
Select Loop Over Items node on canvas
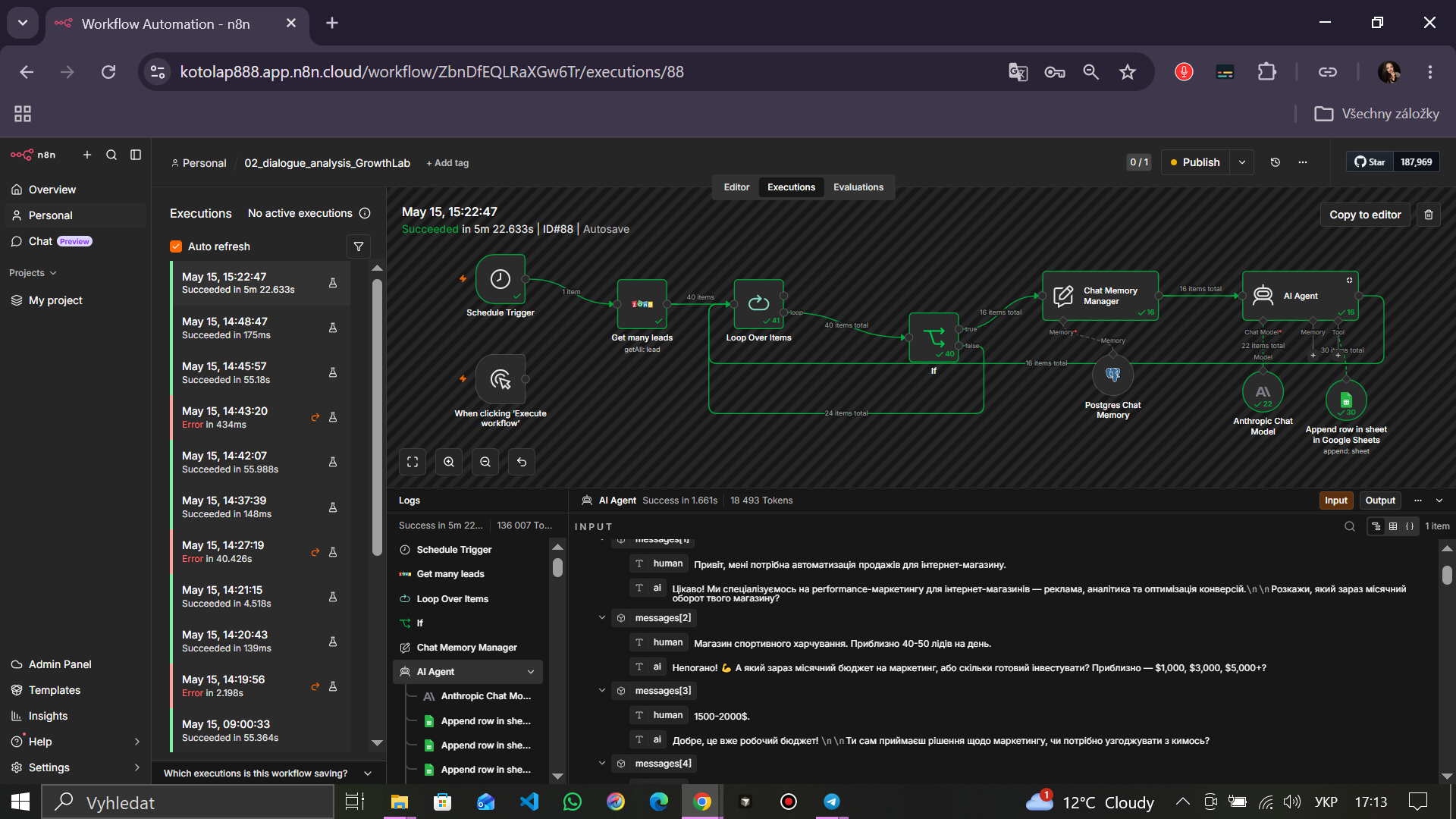tap(758, 304)
